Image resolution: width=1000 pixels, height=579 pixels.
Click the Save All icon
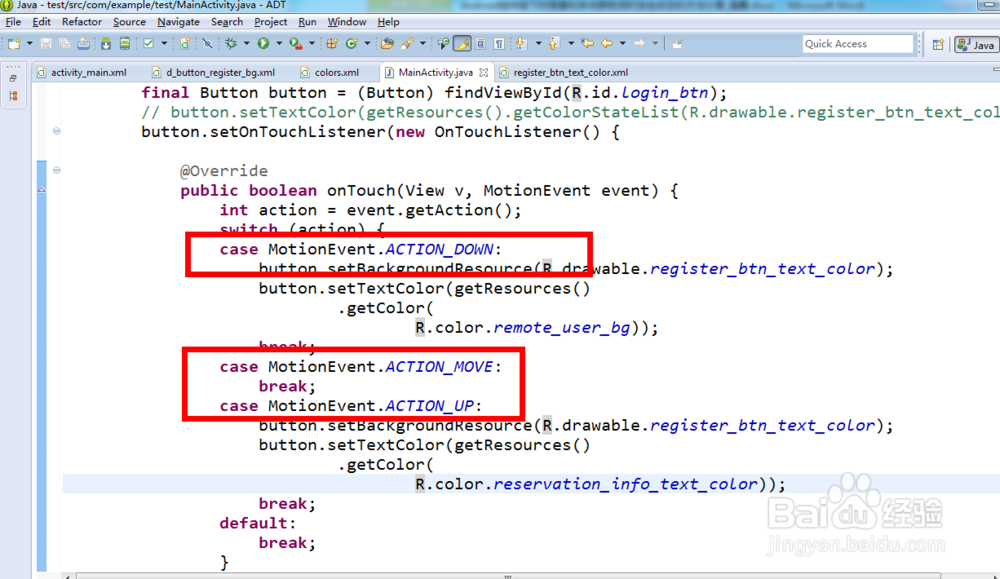pos(64,43)
